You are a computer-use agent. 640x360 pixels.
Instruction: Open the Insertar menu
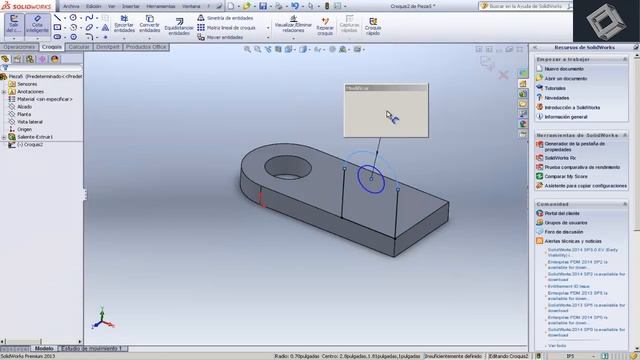131,6
